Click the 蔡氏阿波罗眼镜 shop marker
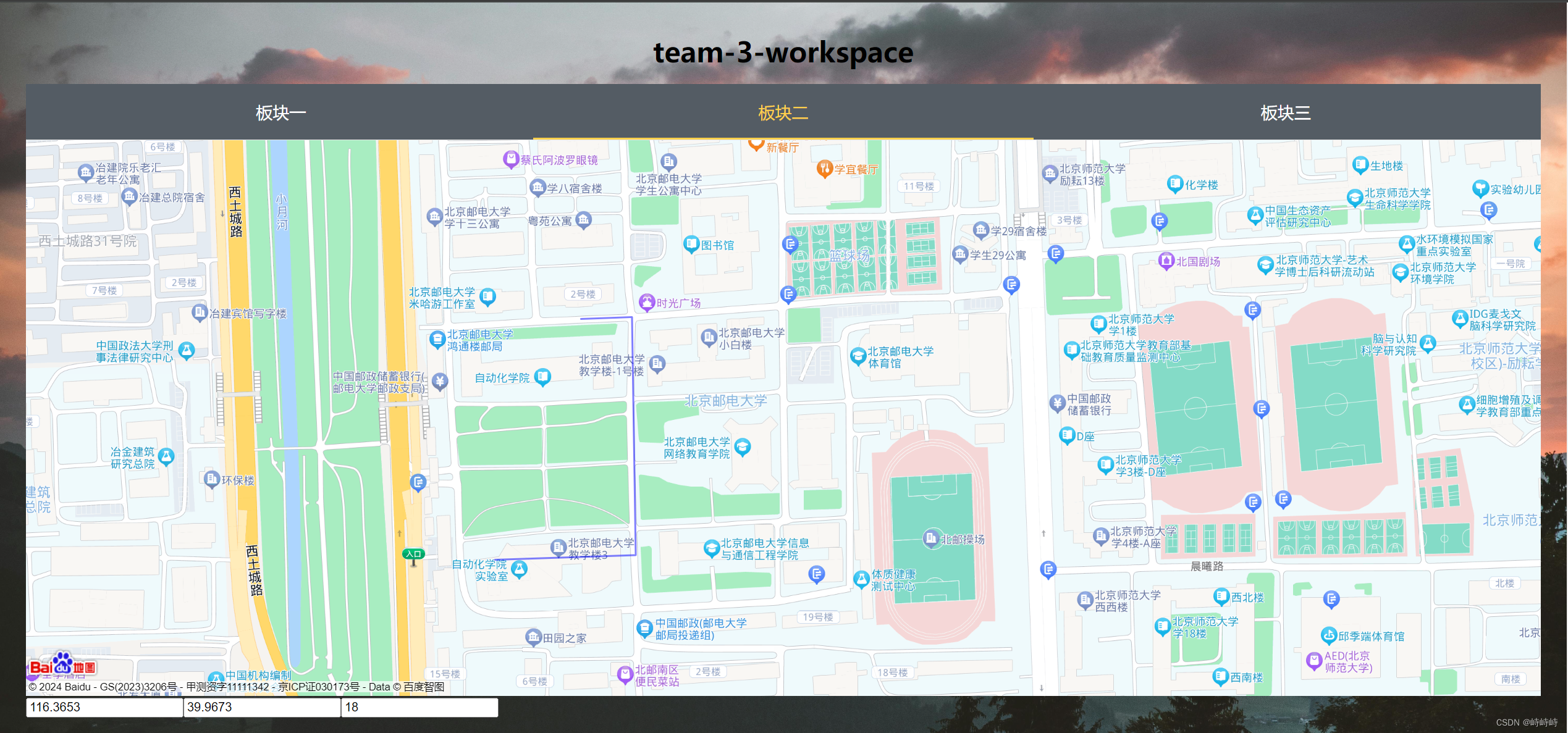This screenshot has height=733, width=1568. pyautogui.click(x=510, y=159)
